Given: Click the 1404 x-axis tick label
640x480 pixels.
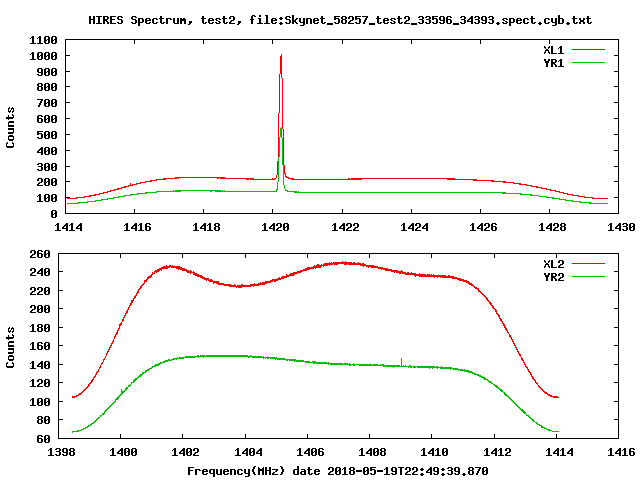Looking at the screenshot, I should point(248,452).
